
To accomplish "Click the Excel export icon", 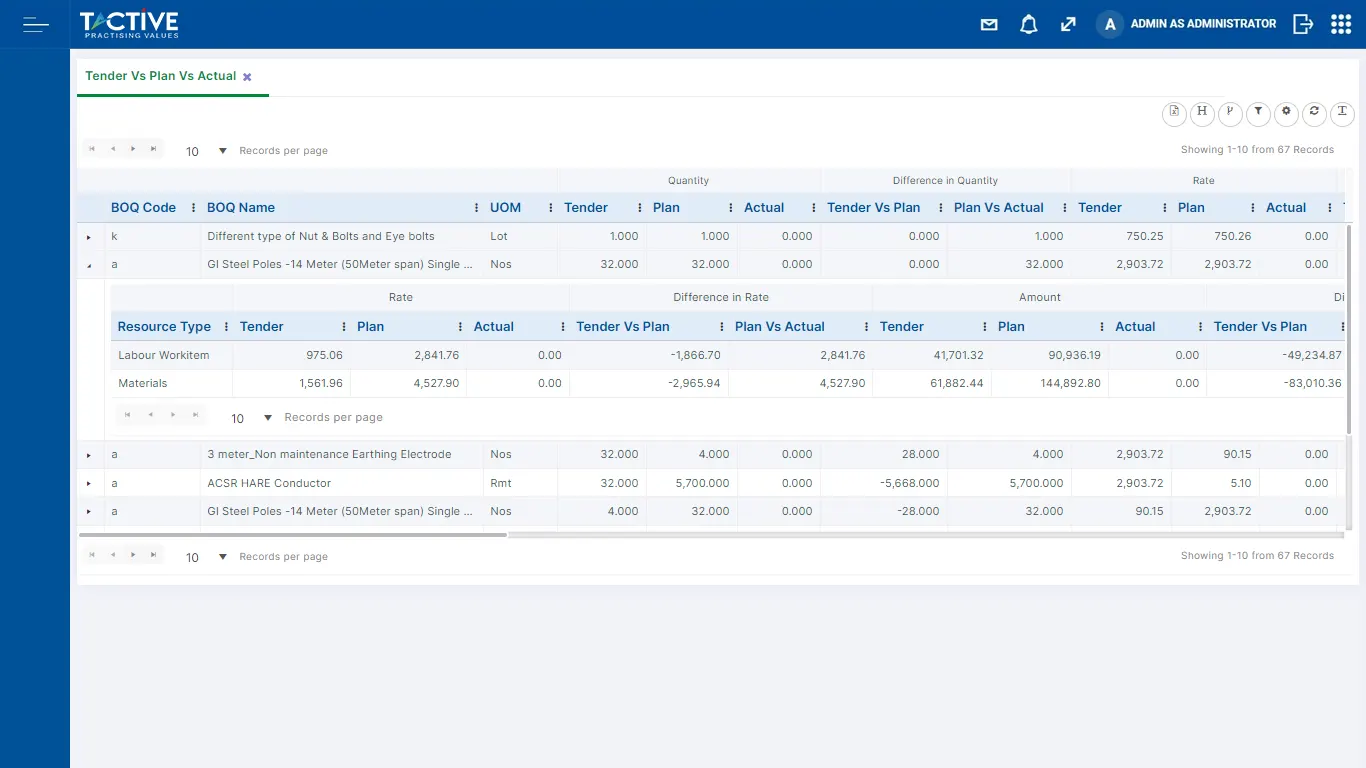I will click(x=1174, y=113).
